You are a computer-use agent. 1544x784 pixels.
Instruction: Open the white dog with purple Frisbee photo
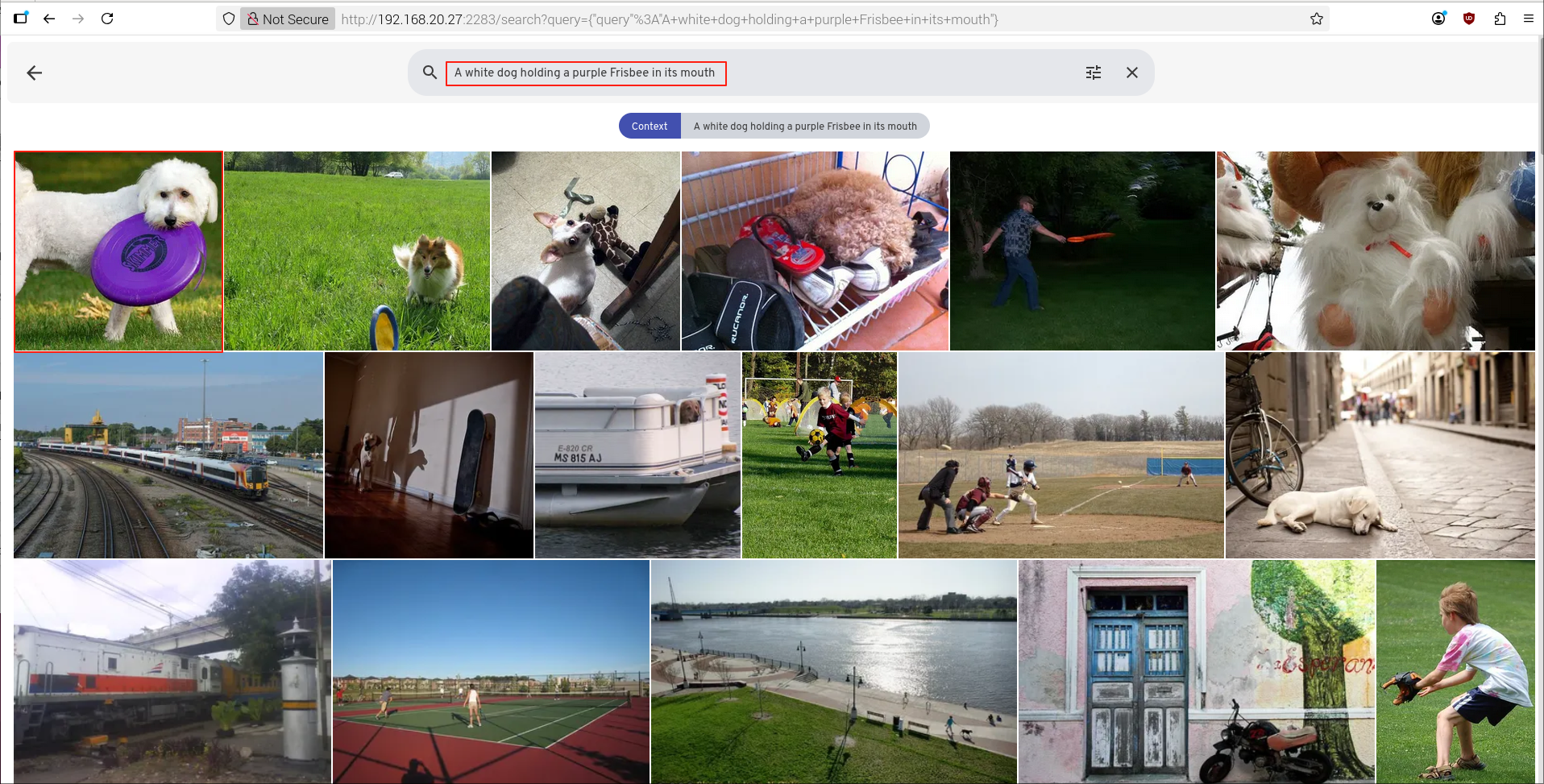click(118, 251)
